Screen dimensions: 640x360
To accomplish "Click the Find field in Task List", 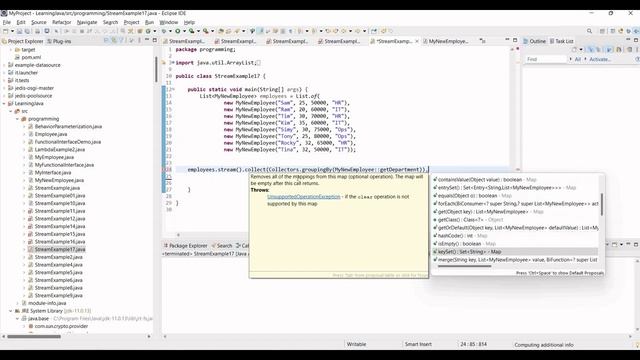I will pos(546,59).
